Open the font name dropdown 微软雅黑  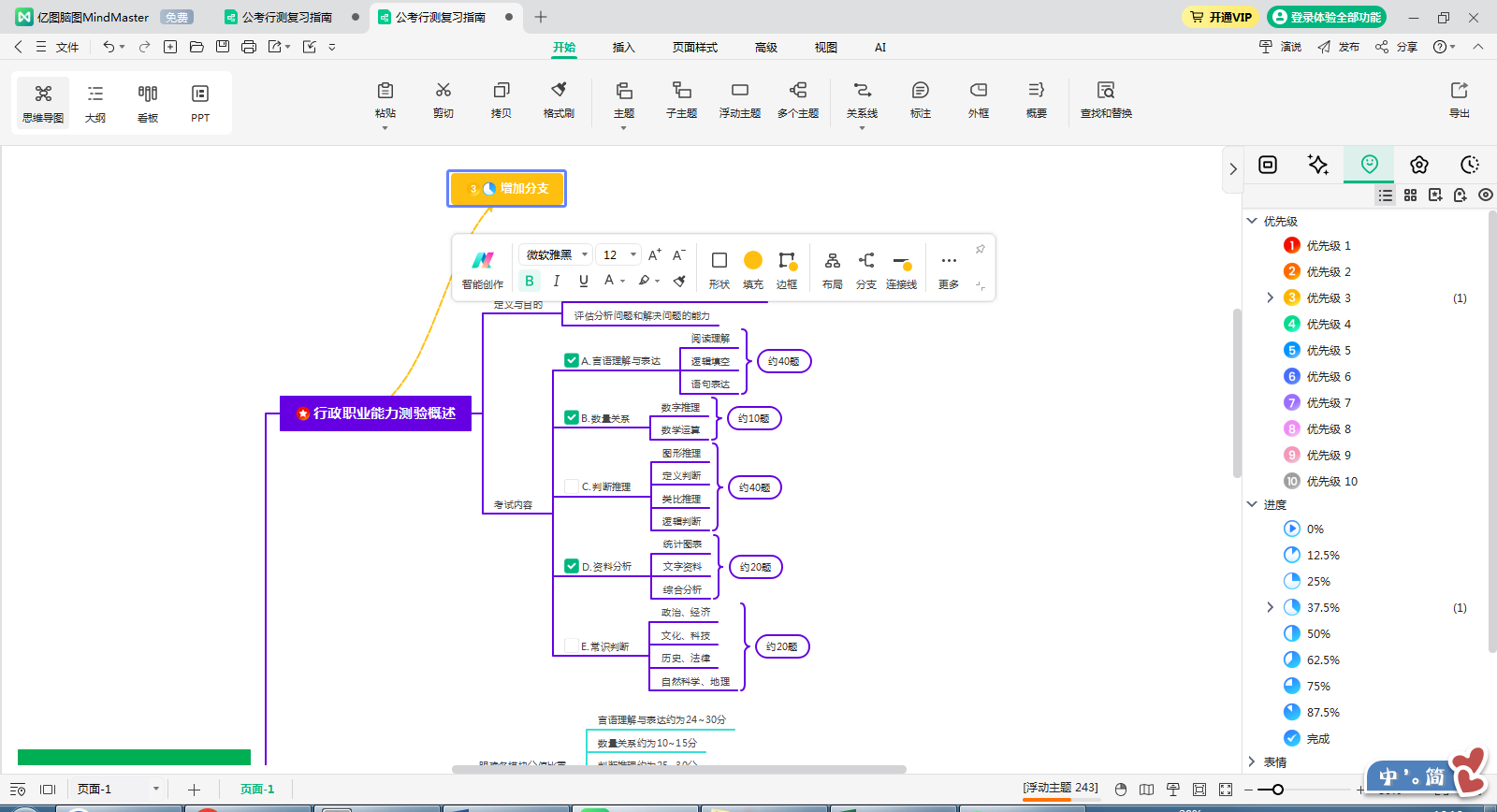tap(558, 254)
